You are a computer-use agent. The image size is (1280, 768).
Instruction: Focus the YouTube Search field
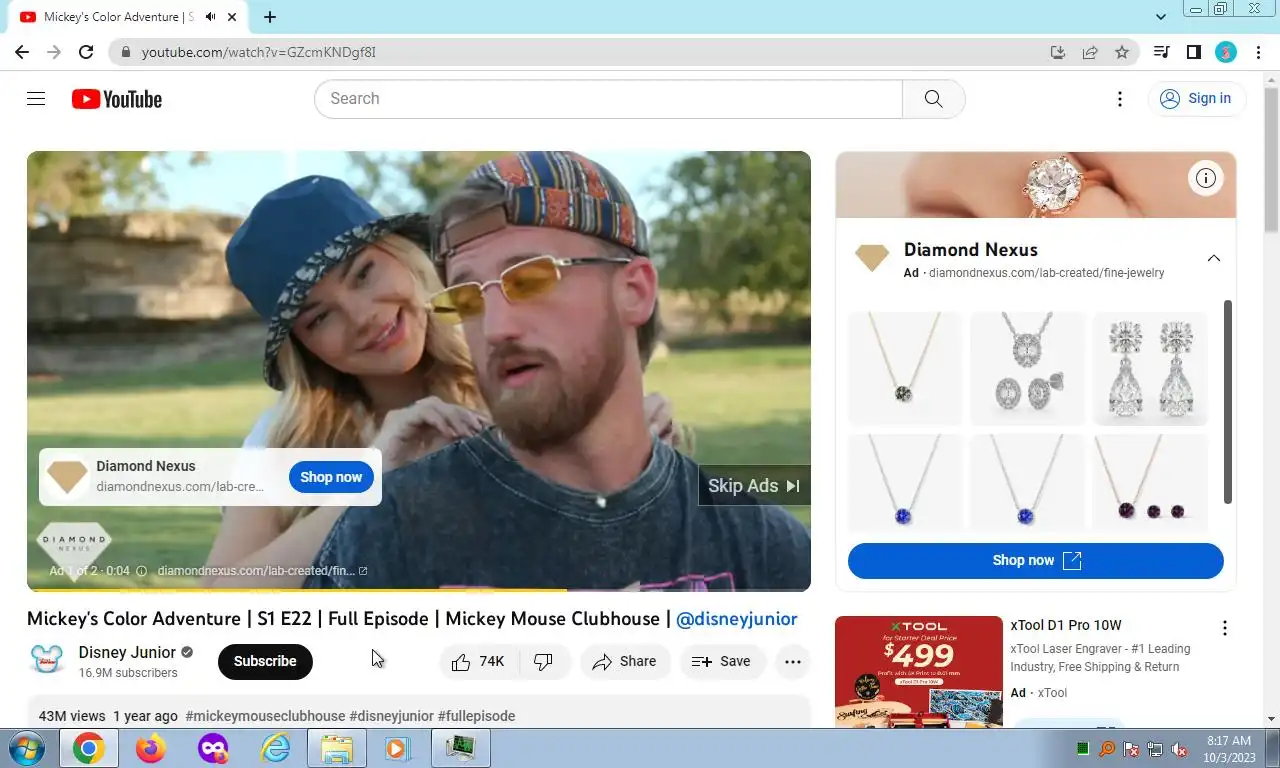pos(608,98)
